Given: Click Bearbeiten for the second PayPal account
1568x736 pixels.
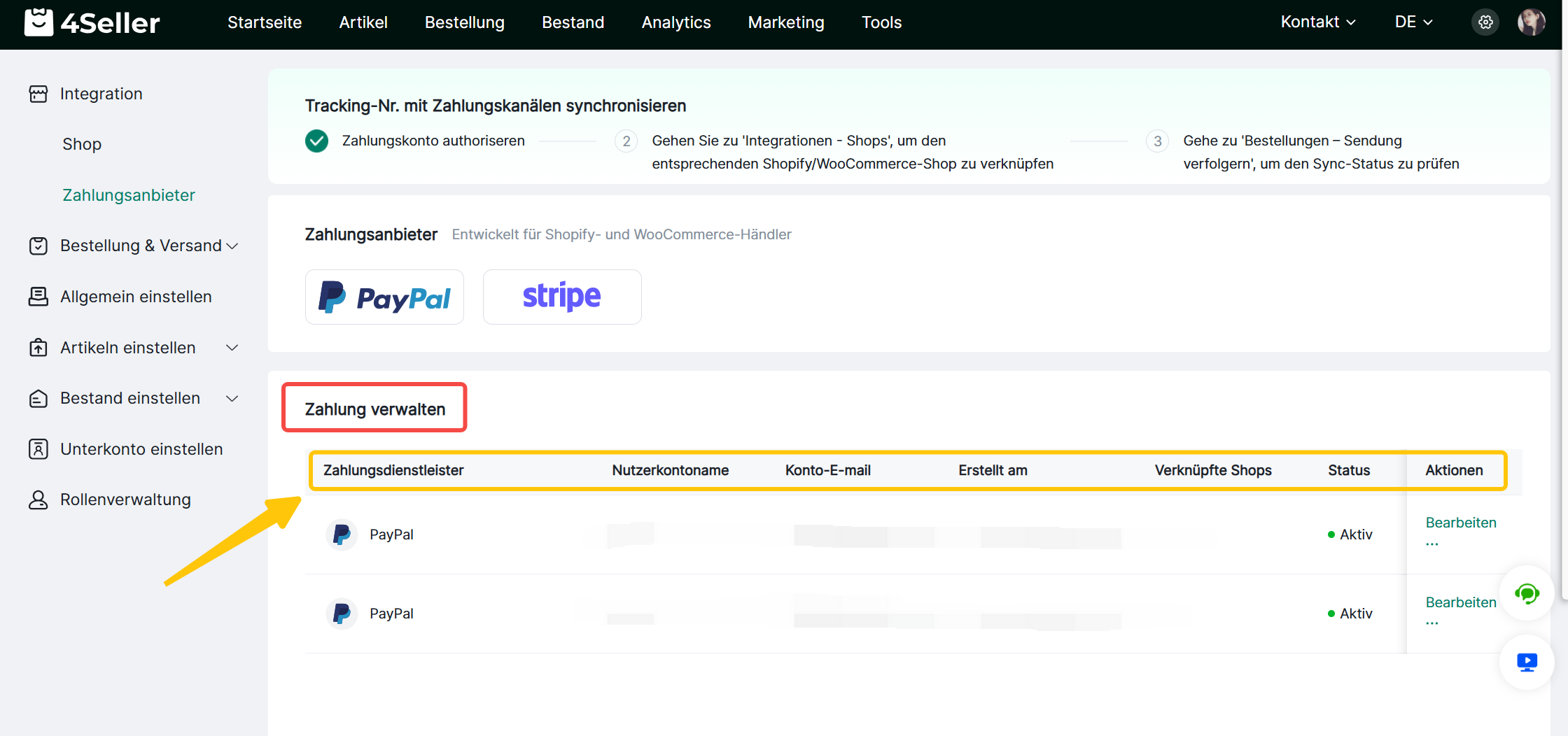Looking at the screenshot, I should [x=1460, y=602].
